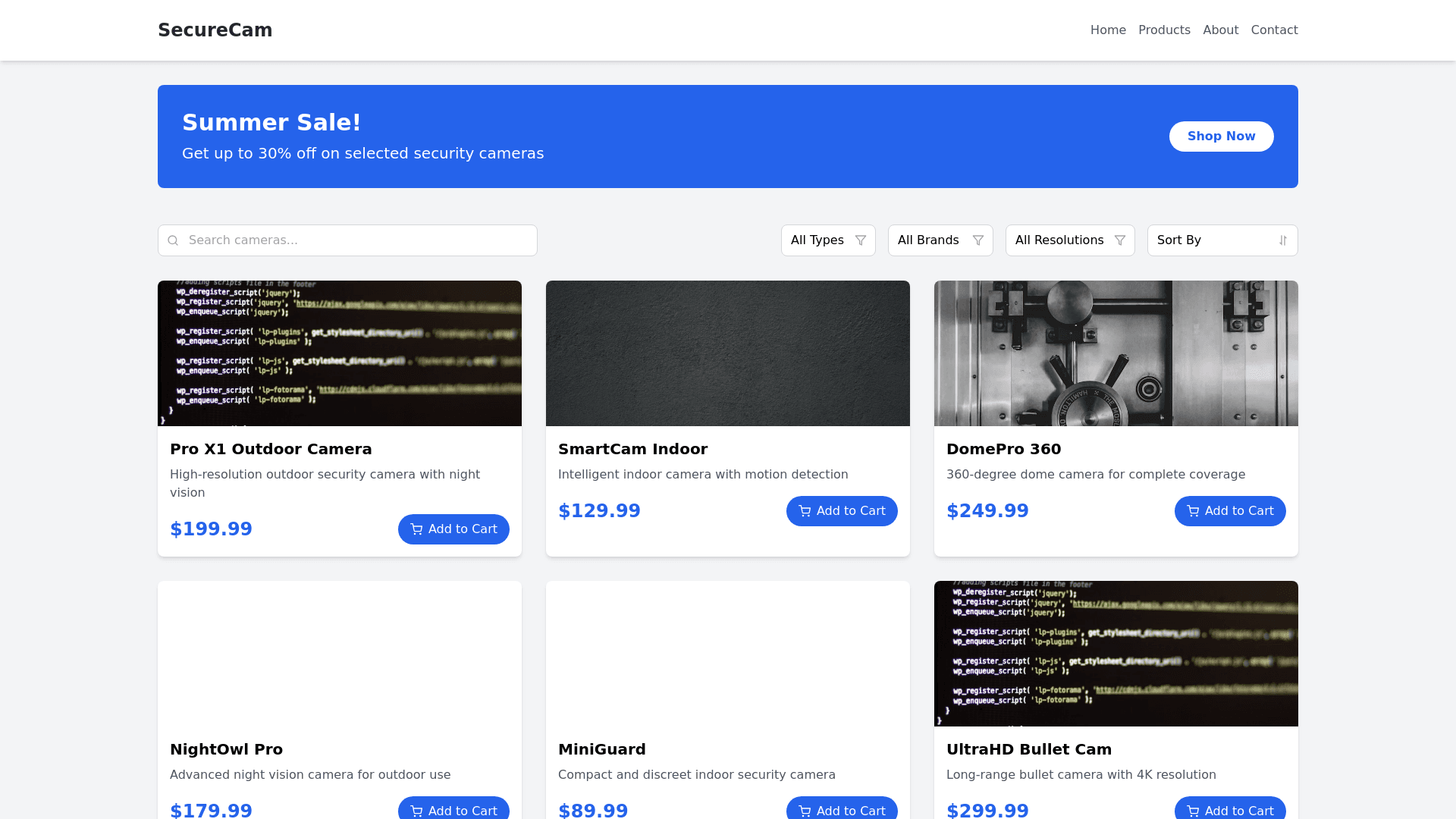Click cart icon on DomePro 360 button
Screen dimensions: 1456x819
pyautogui.click(x=1193, y=511)
